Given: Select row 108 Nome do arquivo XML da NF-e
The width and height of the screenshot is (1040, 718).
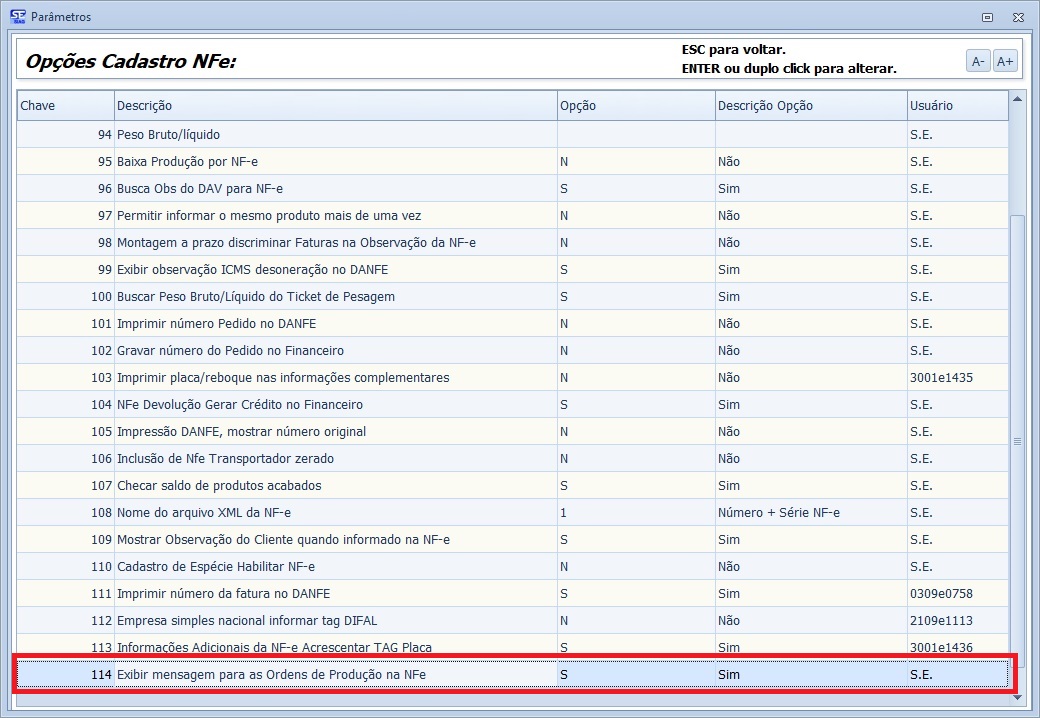Looking at the screenshot, I should tap(204, 513).
